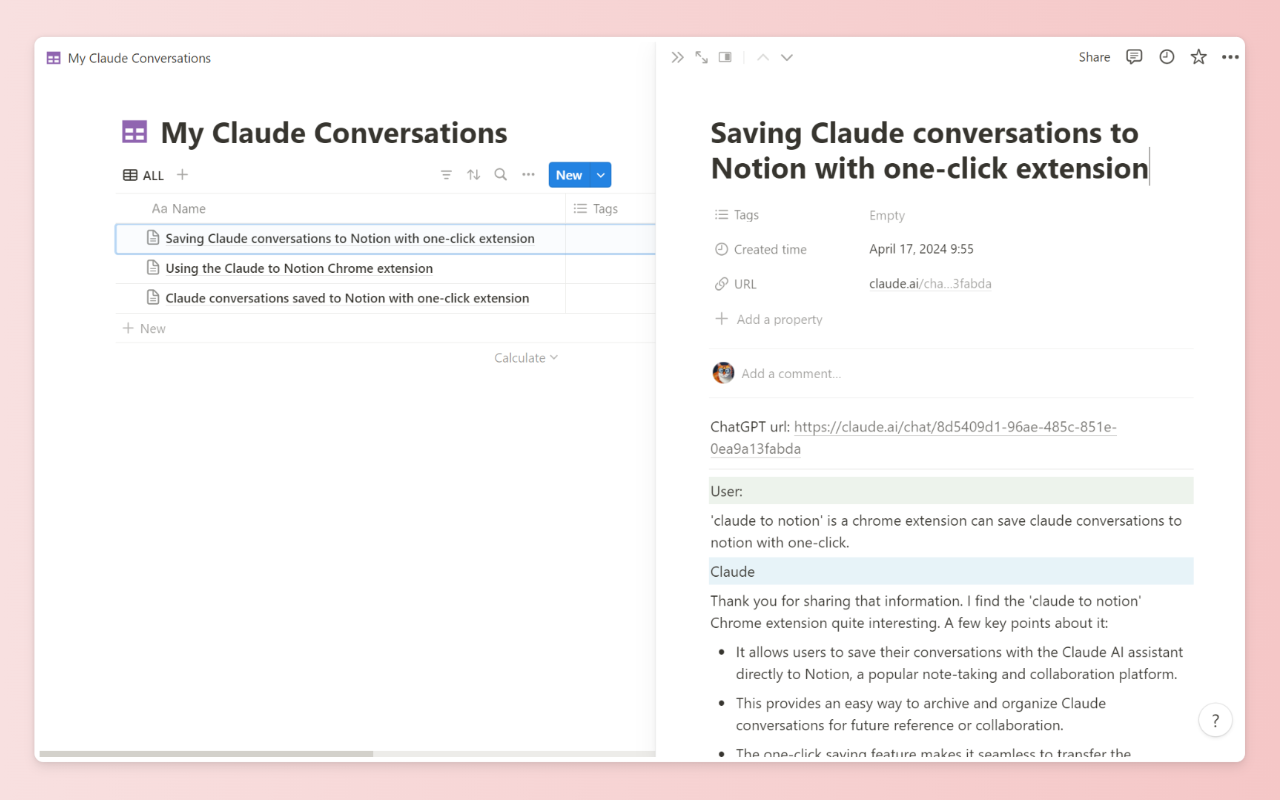Open the large database icon beside page title
Screen dimensions: 1280x800
[x=134, y=132]
